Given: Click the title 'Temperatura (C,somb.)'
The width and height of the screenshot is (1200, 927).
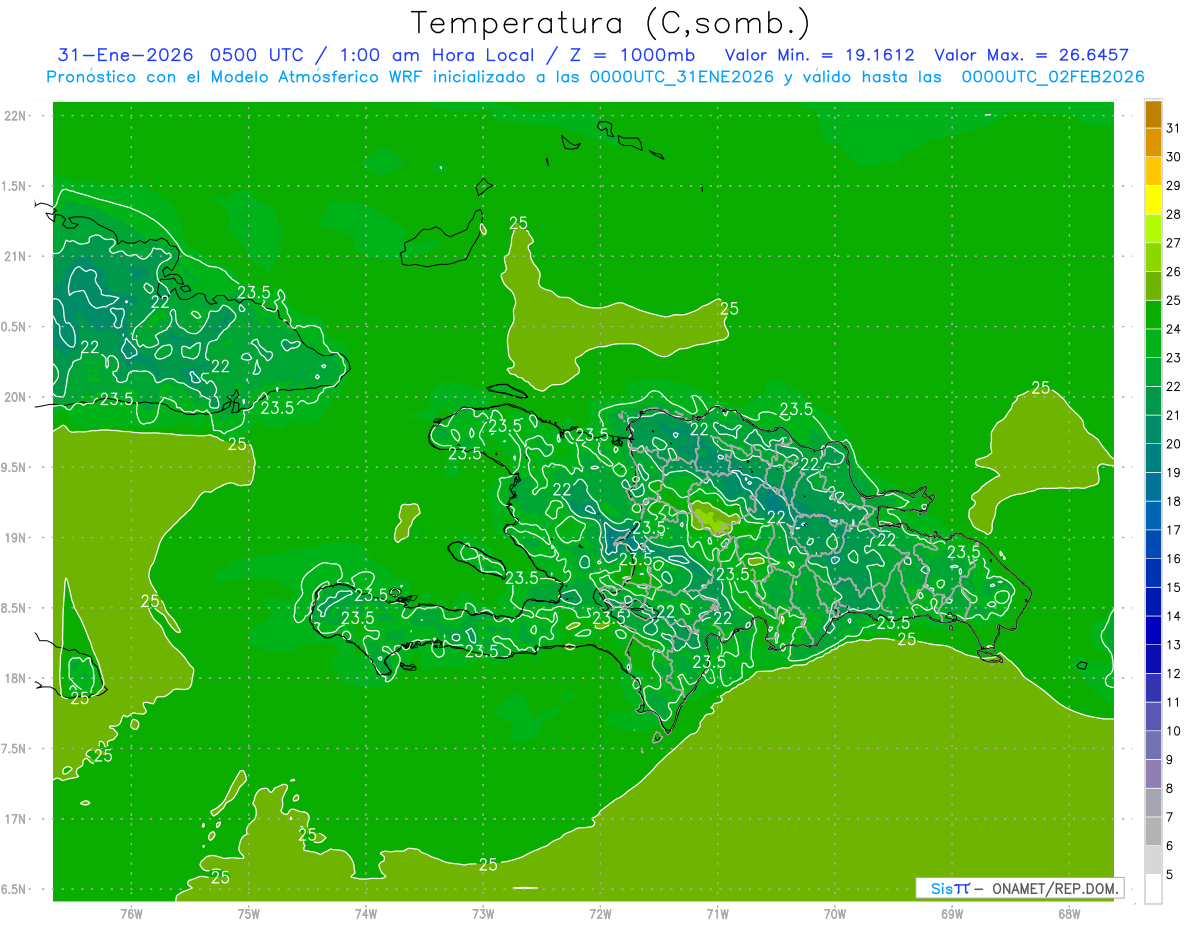Looking at the screenshot, I should 611,22.
